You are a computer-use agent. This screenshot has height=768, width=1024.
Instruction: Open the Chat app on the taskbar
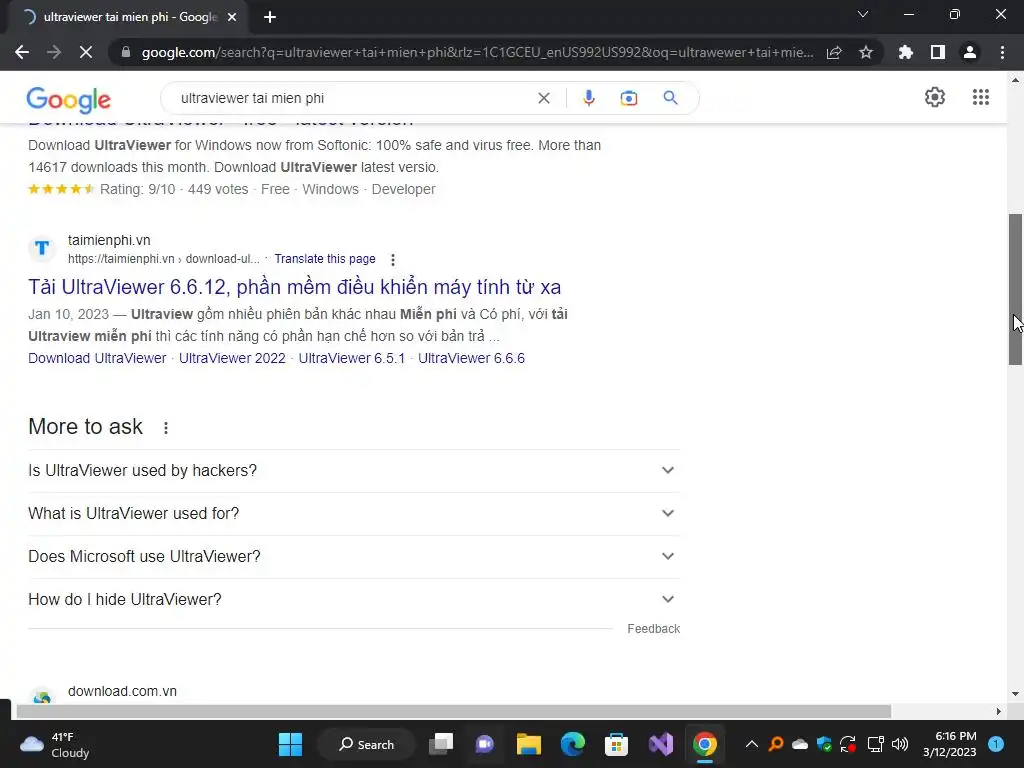pyautogui.click(x=485, y=744)
